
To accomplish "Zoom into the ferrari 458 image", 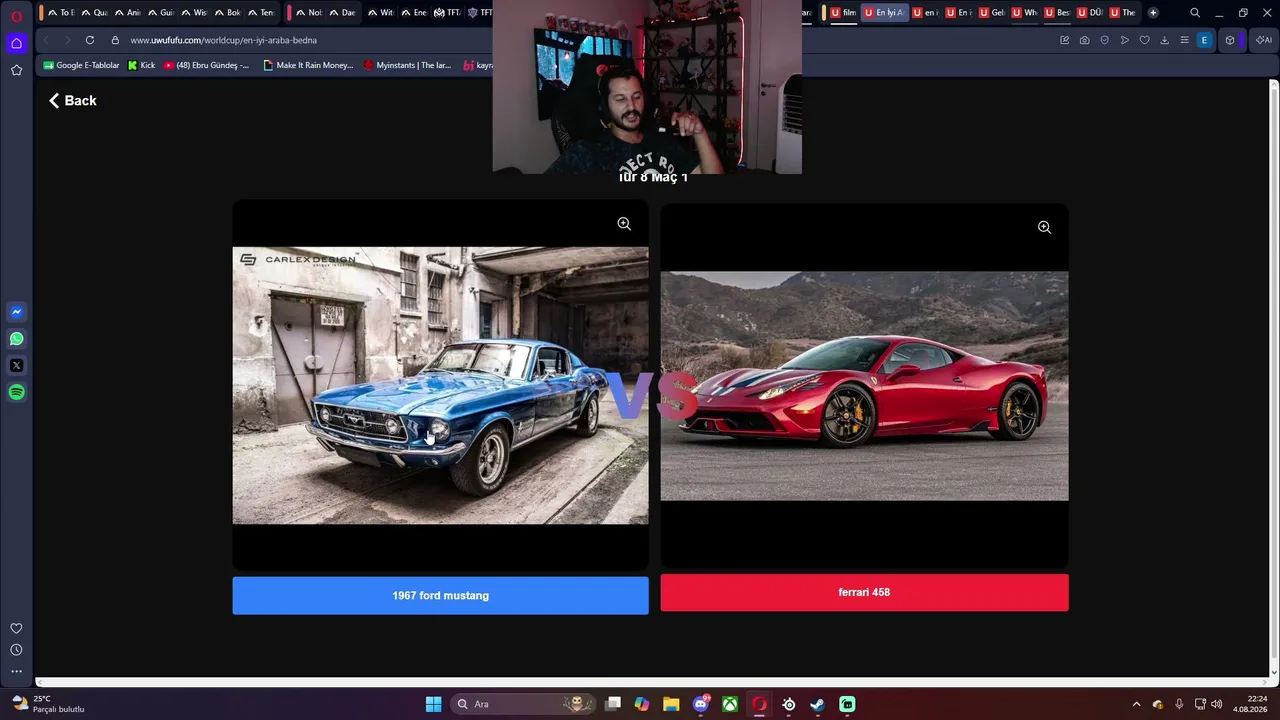I will click(1044, 227).
